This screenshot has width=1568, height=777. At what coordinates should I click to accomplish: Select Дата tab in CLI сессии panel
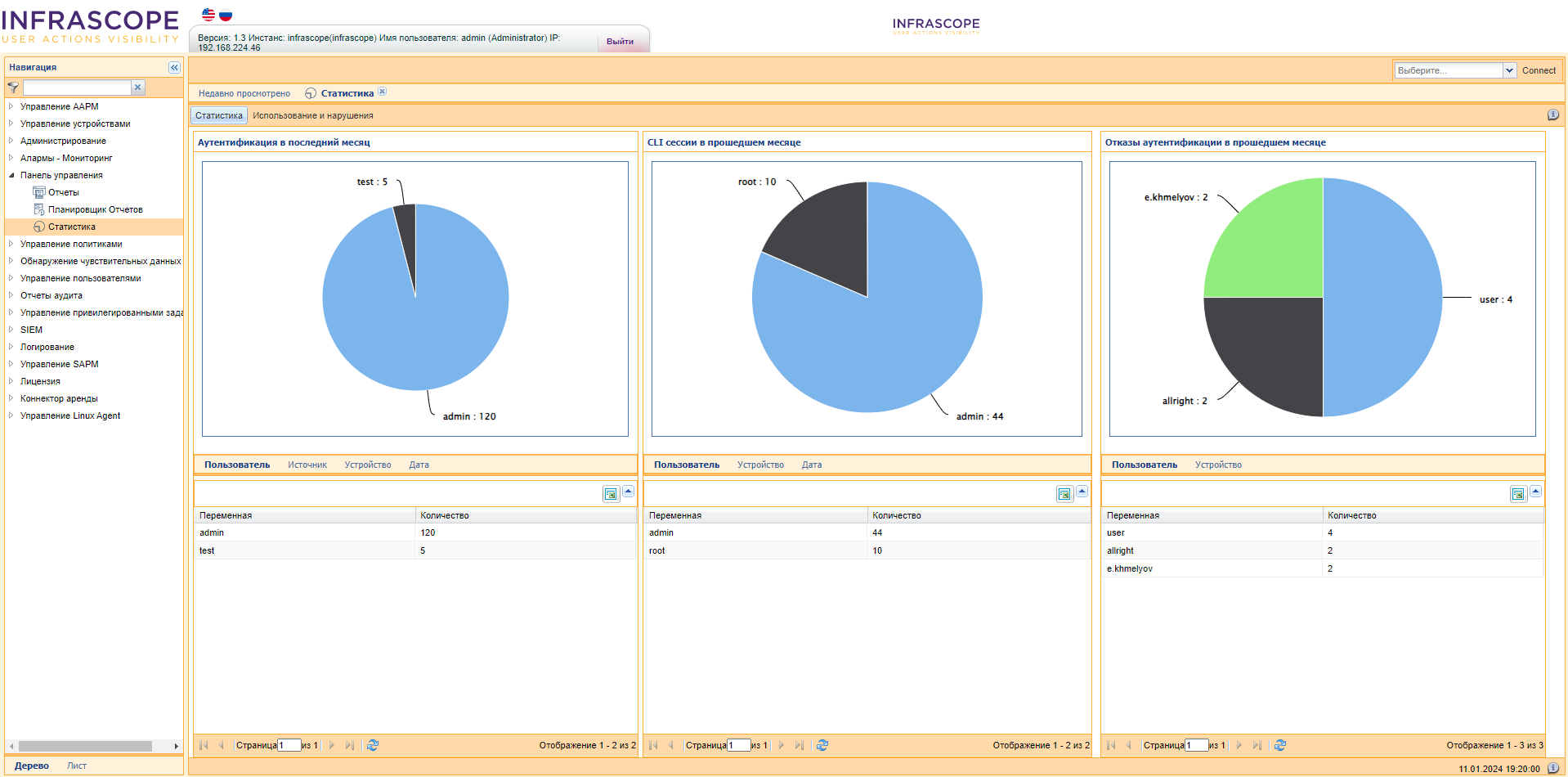click(812, 465)
